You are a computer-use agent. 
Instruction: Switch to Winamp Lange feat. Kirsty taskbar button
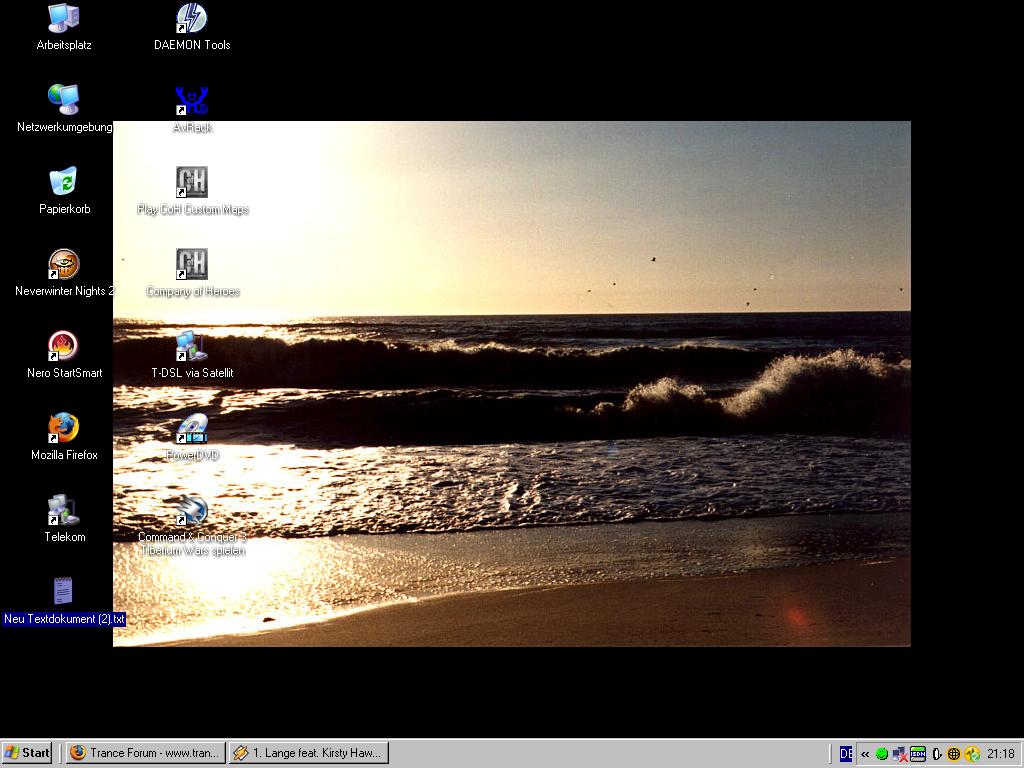pos(308,753)
